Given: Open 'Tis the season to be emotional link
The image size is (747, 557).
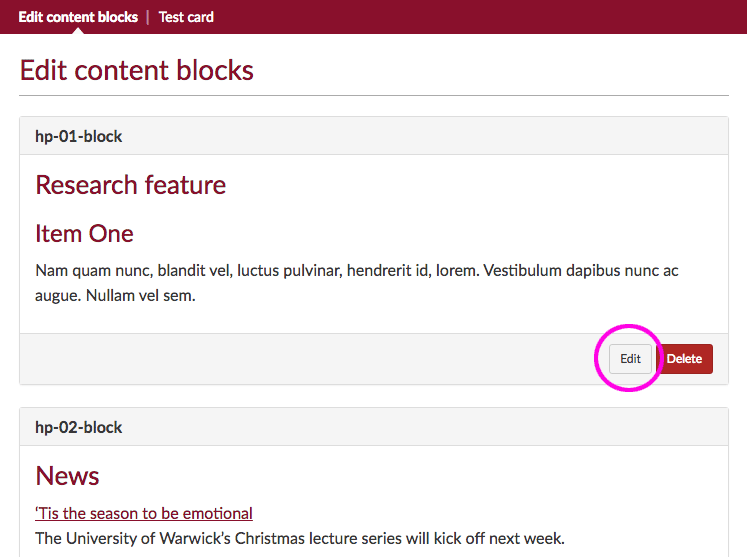Looking at the screenshot, I should [x=144, y=513].
